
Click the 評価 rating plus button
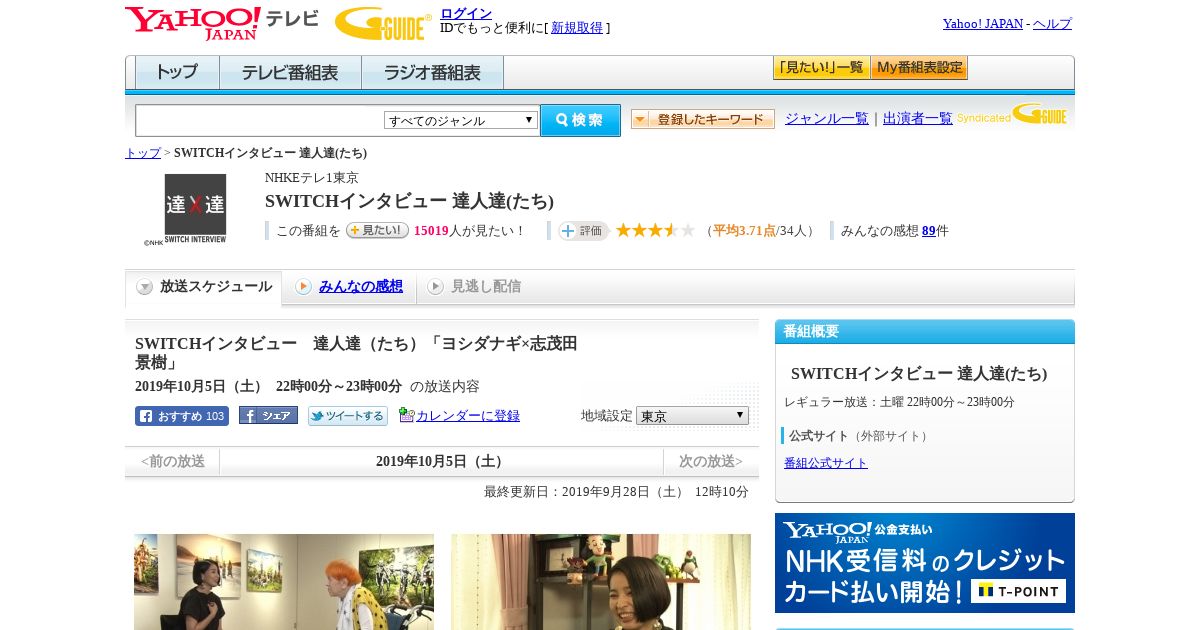coord(583,231)
